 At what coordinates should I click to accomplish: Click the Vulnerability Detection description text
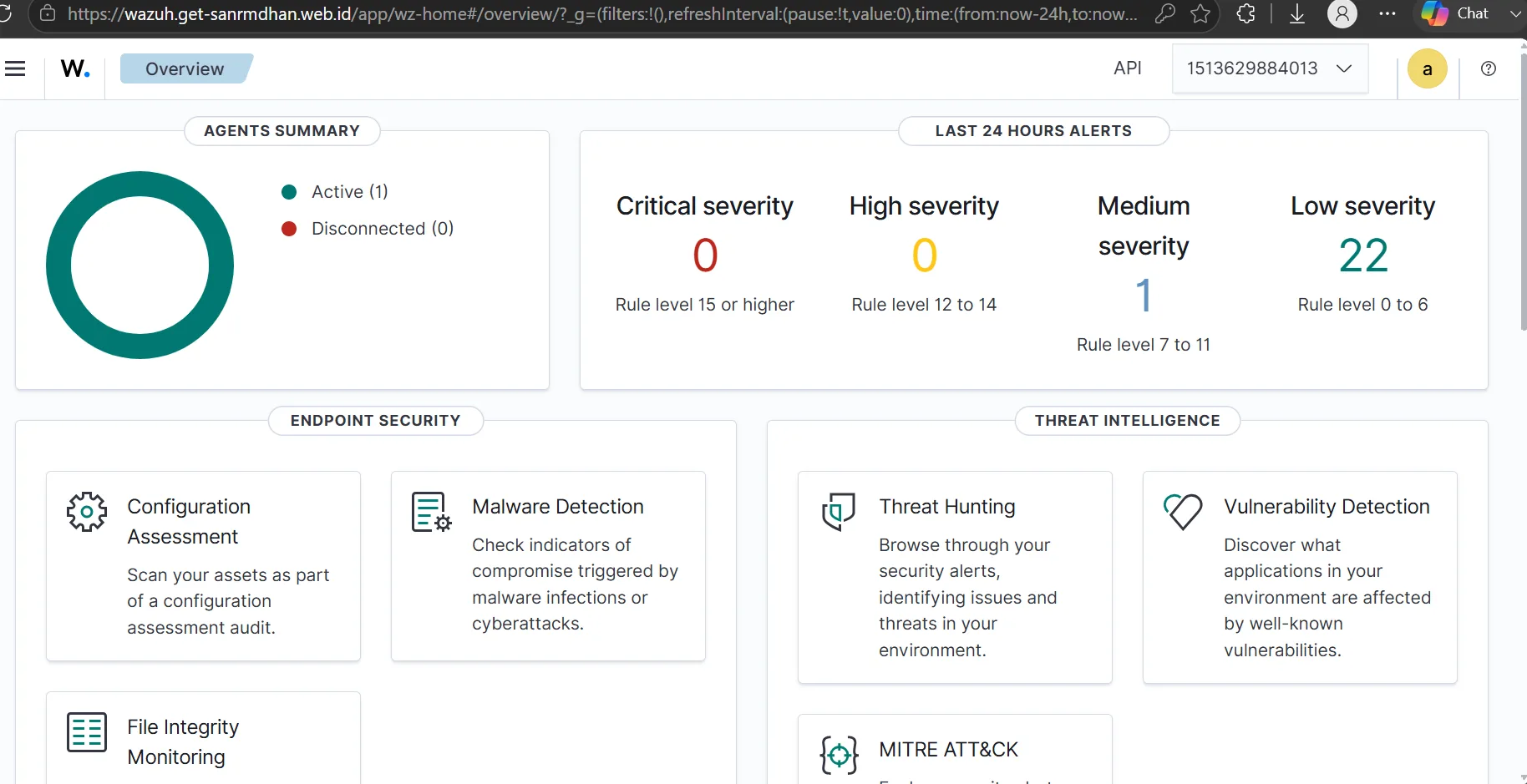(x=1327, y=598)
